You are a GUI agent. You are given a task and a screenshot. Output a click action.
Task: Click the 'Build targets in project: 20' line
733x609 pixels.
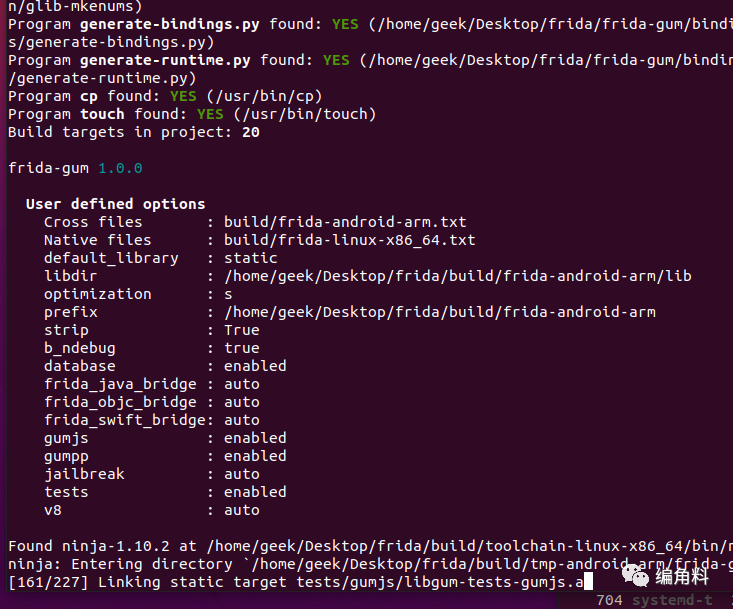click(134, 132)
